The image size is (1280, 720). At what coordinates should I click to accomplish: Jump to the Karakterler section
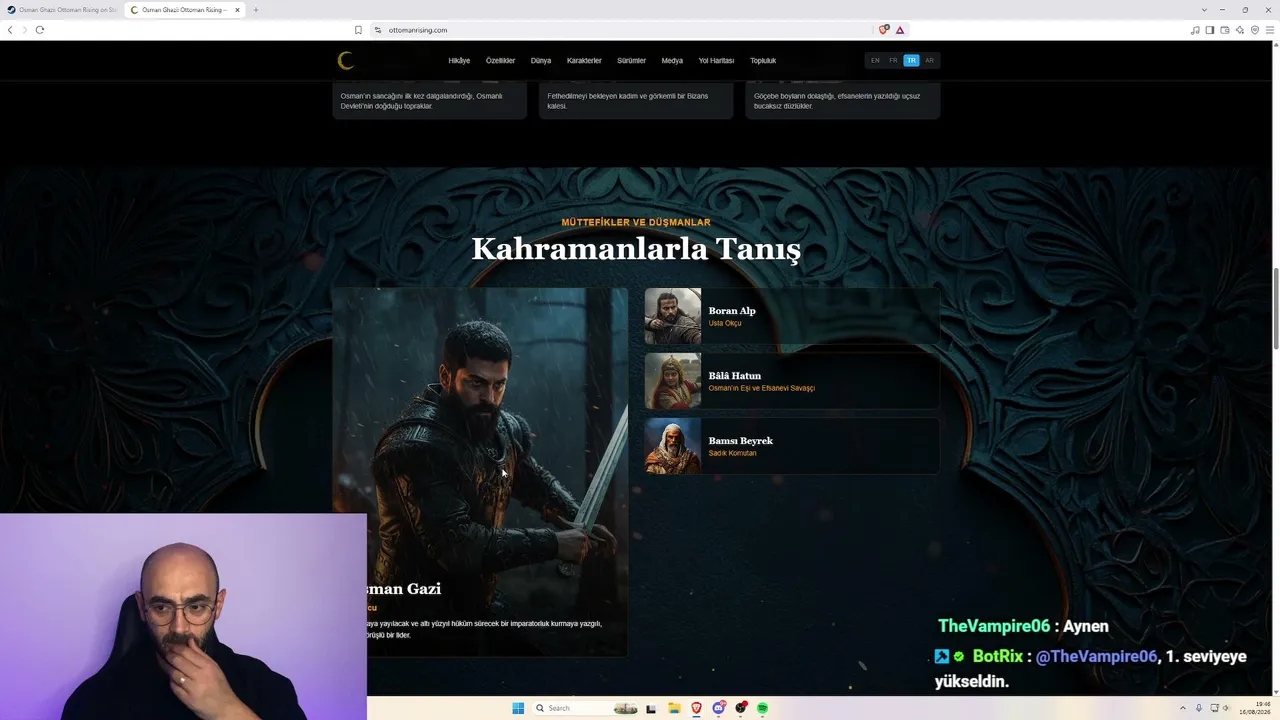click(x=584, y=61)
